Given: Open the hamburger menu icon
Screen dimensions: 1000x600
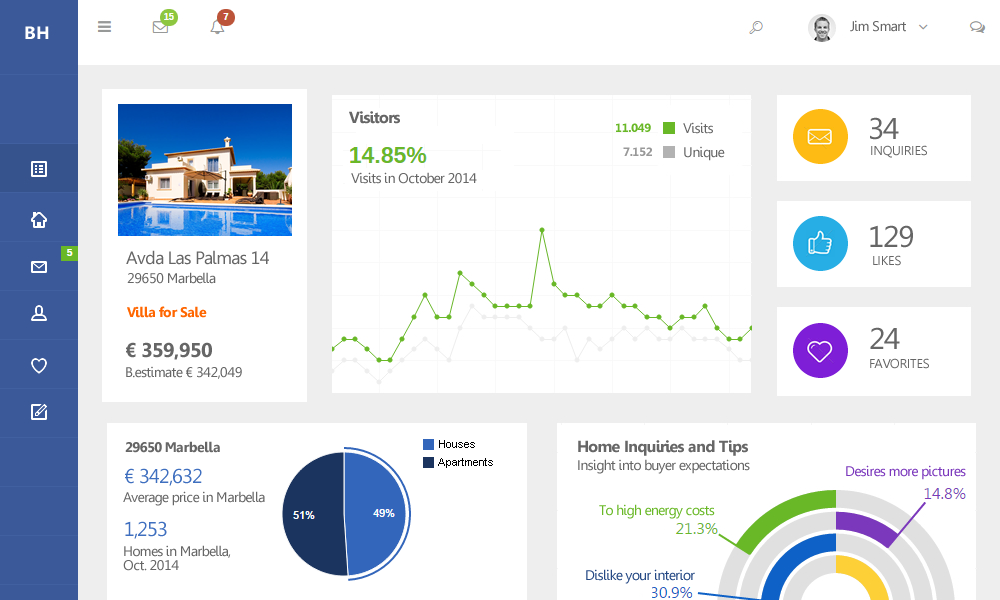Looking at the screenshot, I should click(105, 27).
